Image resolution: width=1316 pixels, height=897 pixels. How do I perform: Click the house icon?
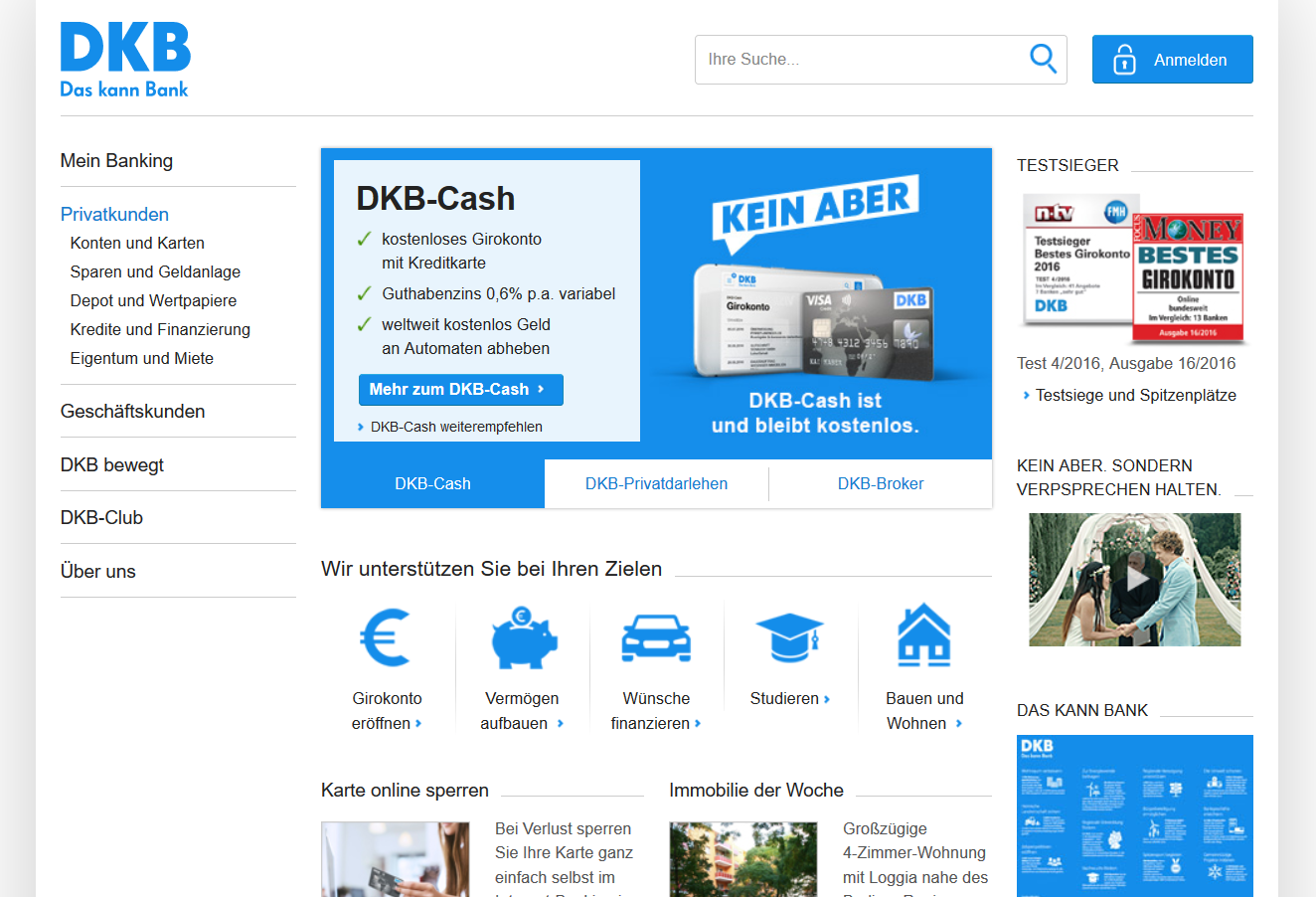[924, 634]
